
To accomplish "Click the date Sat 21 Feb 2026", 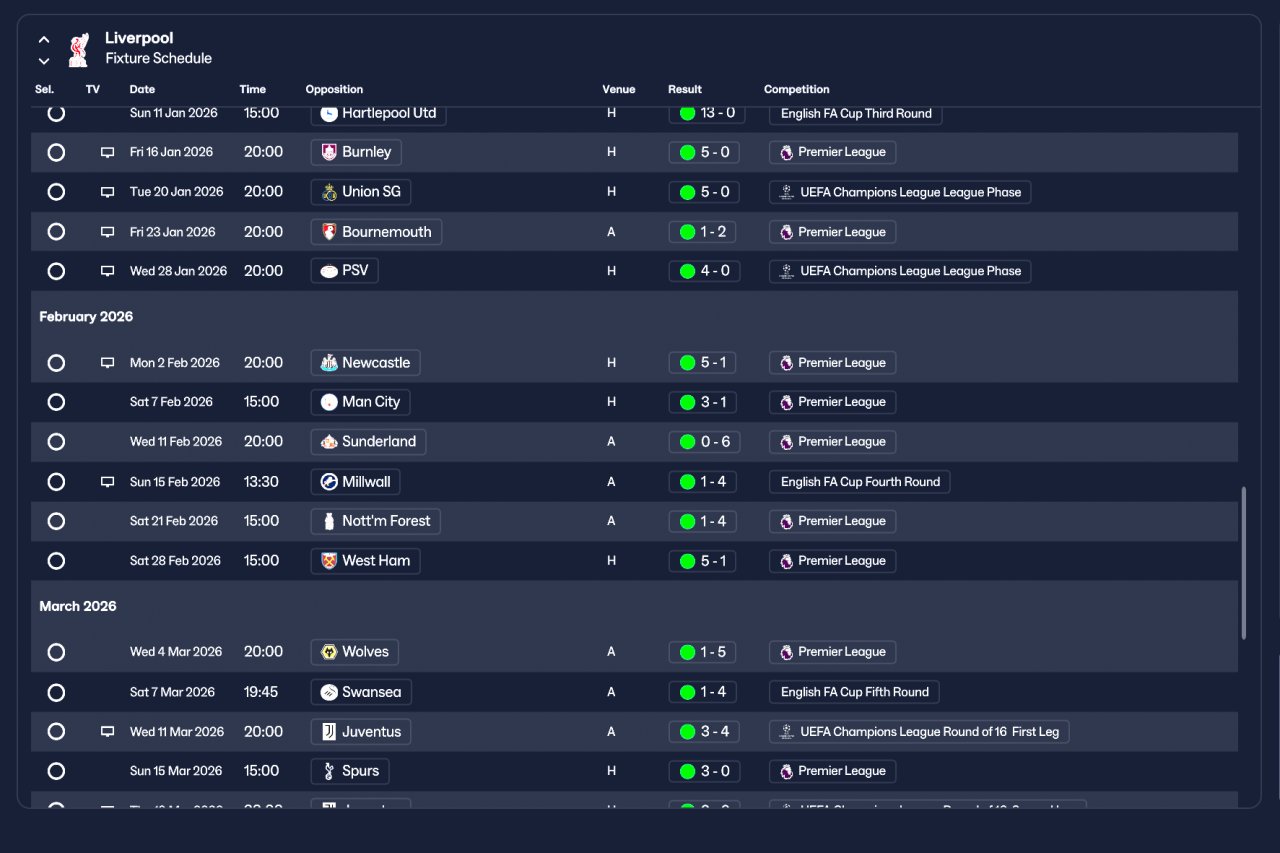I will [174, 521].
